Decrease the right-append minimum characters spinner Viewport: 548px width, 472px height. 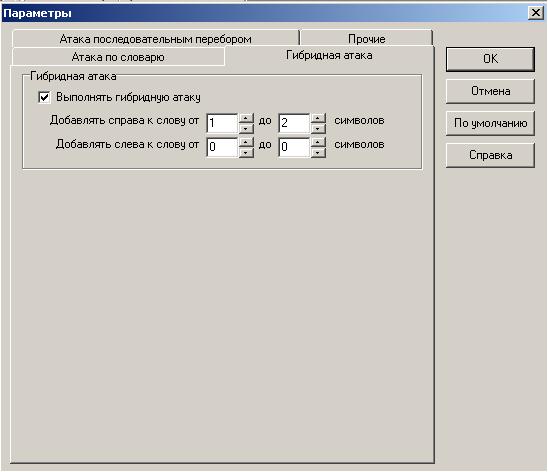246,128
